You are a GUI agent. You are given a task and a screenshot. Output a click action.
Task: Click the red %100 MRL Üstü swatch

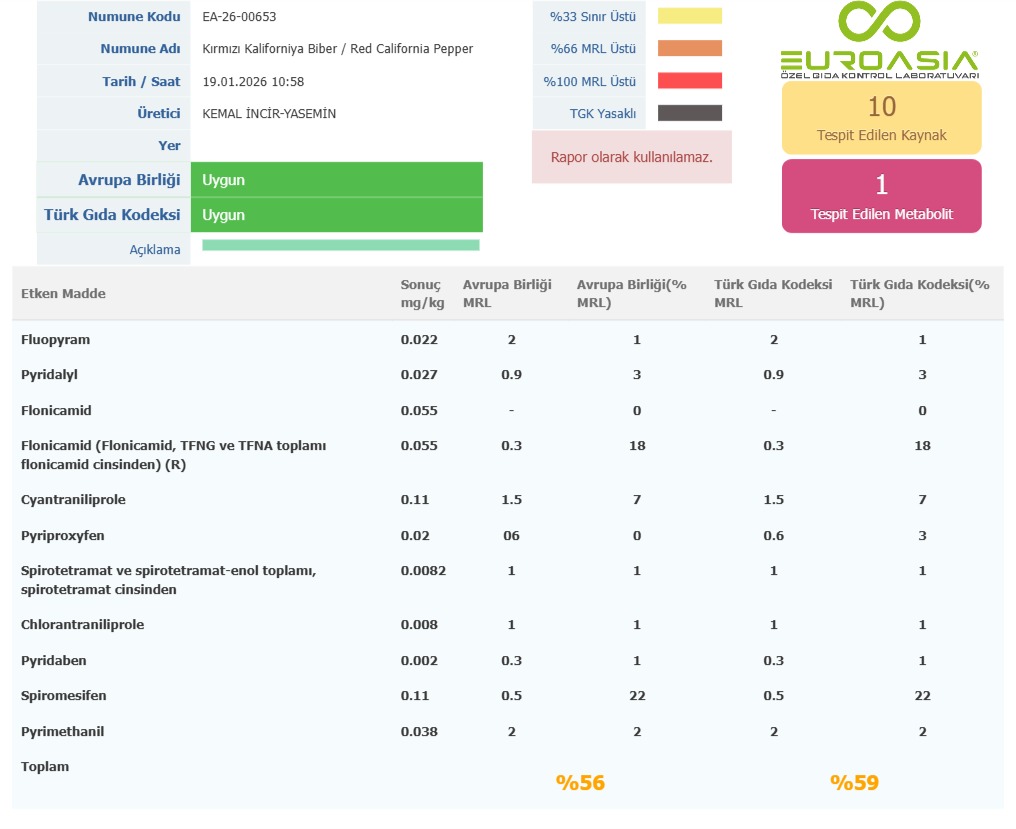(x=689, y=81)
